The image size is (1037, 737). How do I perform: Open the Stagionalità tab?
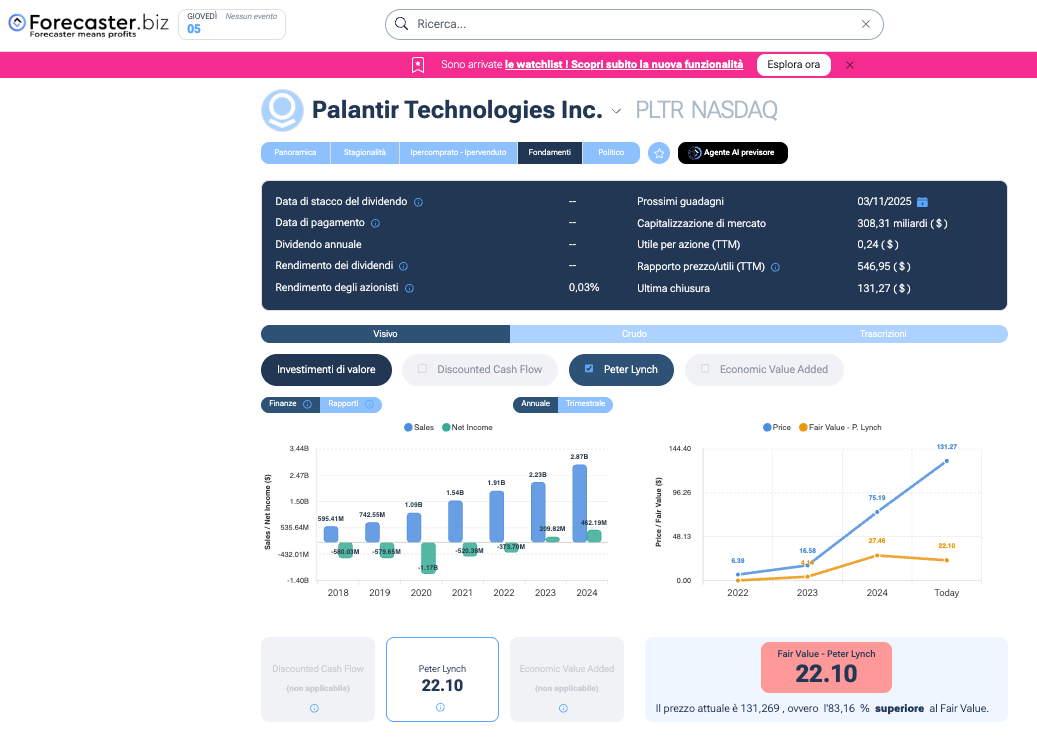point(364,153)
